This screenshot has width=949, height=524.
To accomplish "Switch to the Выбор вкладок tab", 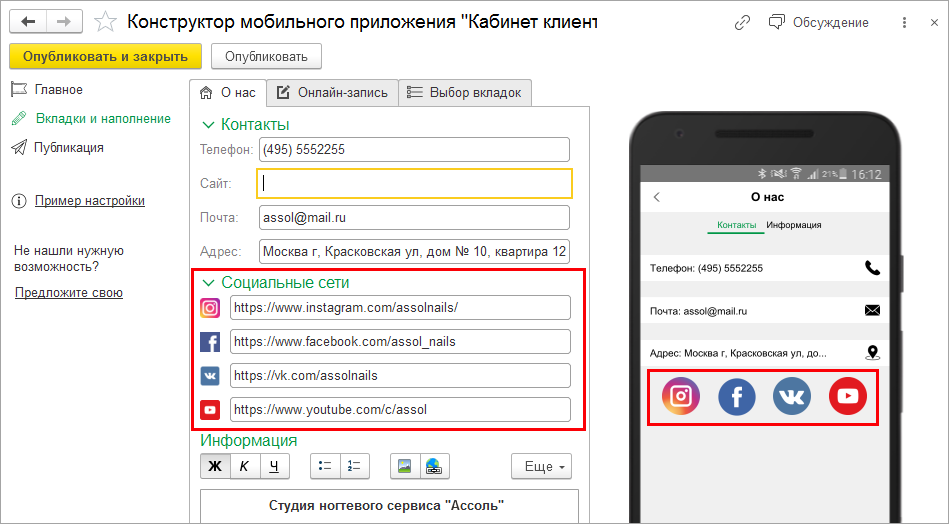I will 465,93.
